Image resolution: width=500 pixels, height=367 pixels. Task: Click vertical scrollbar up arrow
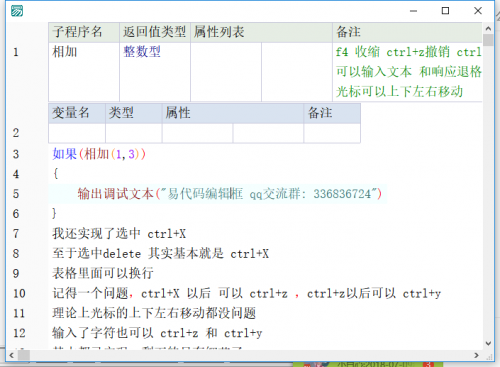(x=488, y=28)
